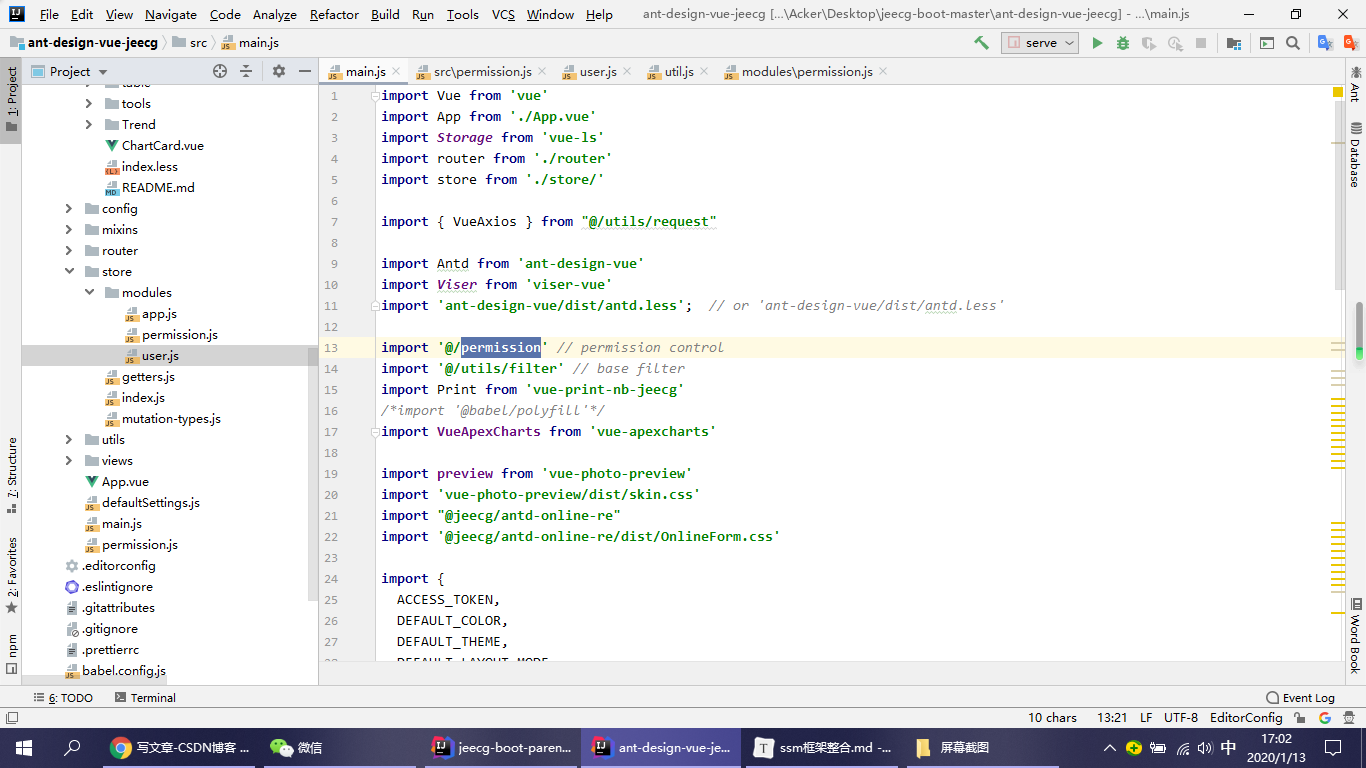Hide the Project tool window

coord(305,71)
